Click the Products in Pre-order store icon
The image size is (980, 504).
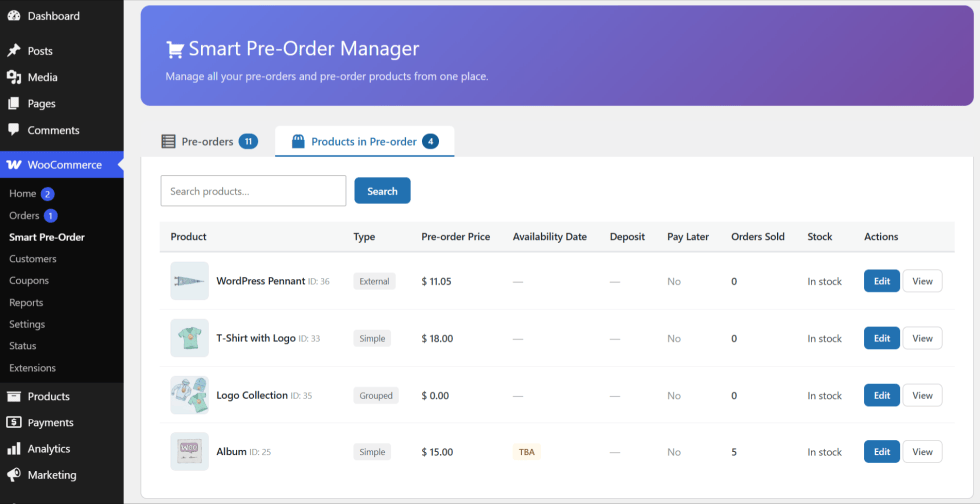pyautogui.click(x=298, y=141)
